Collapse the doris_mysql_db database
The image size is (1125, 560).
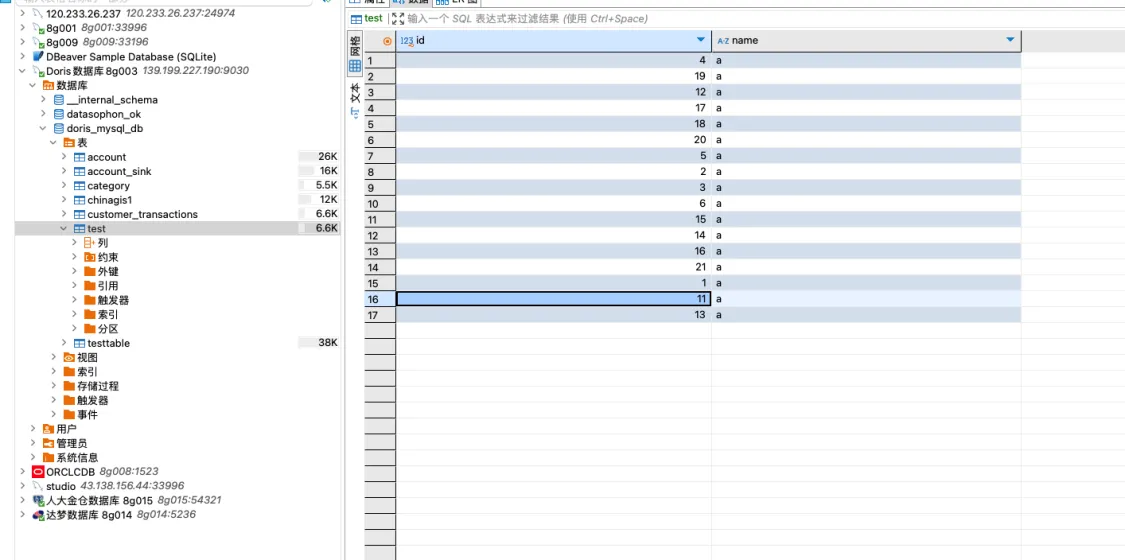(43, 128)
